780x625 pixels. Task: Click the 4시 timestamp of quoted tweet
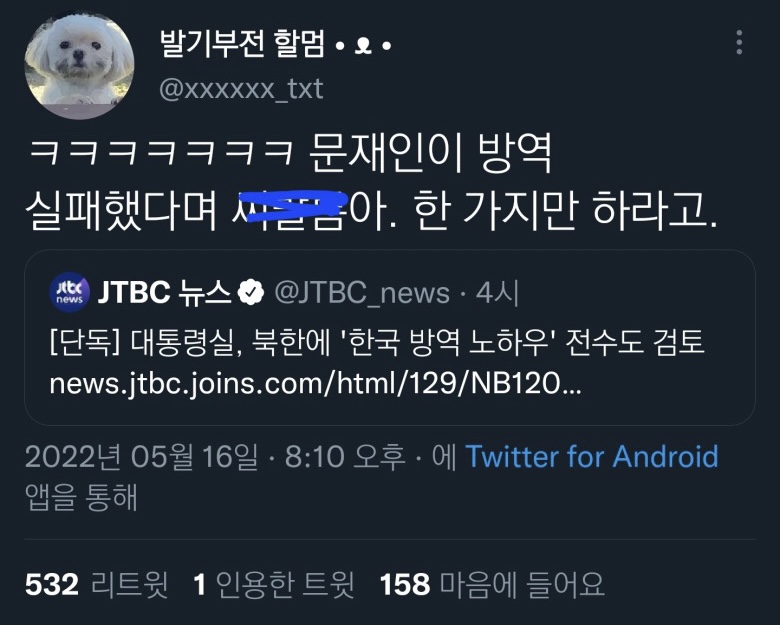point(497,293)
